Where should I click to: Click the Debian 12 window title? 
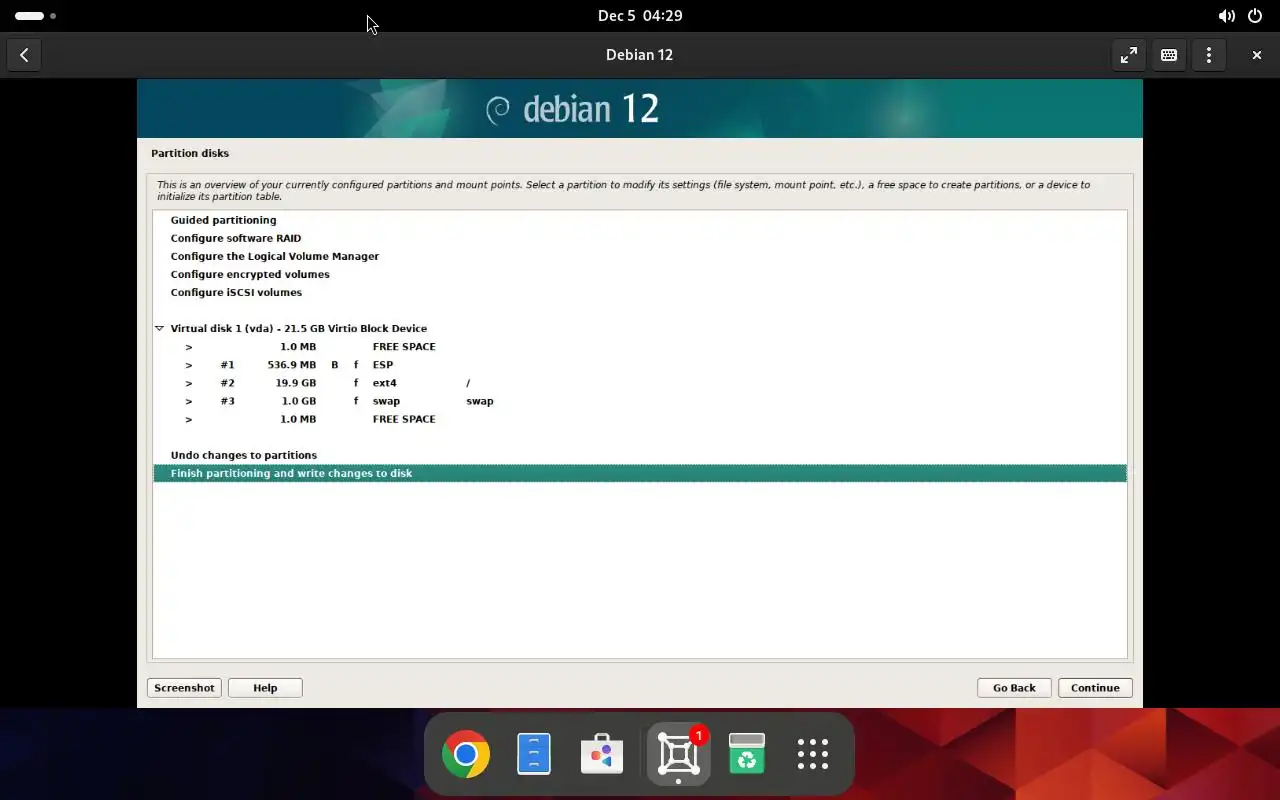[639, 55]
